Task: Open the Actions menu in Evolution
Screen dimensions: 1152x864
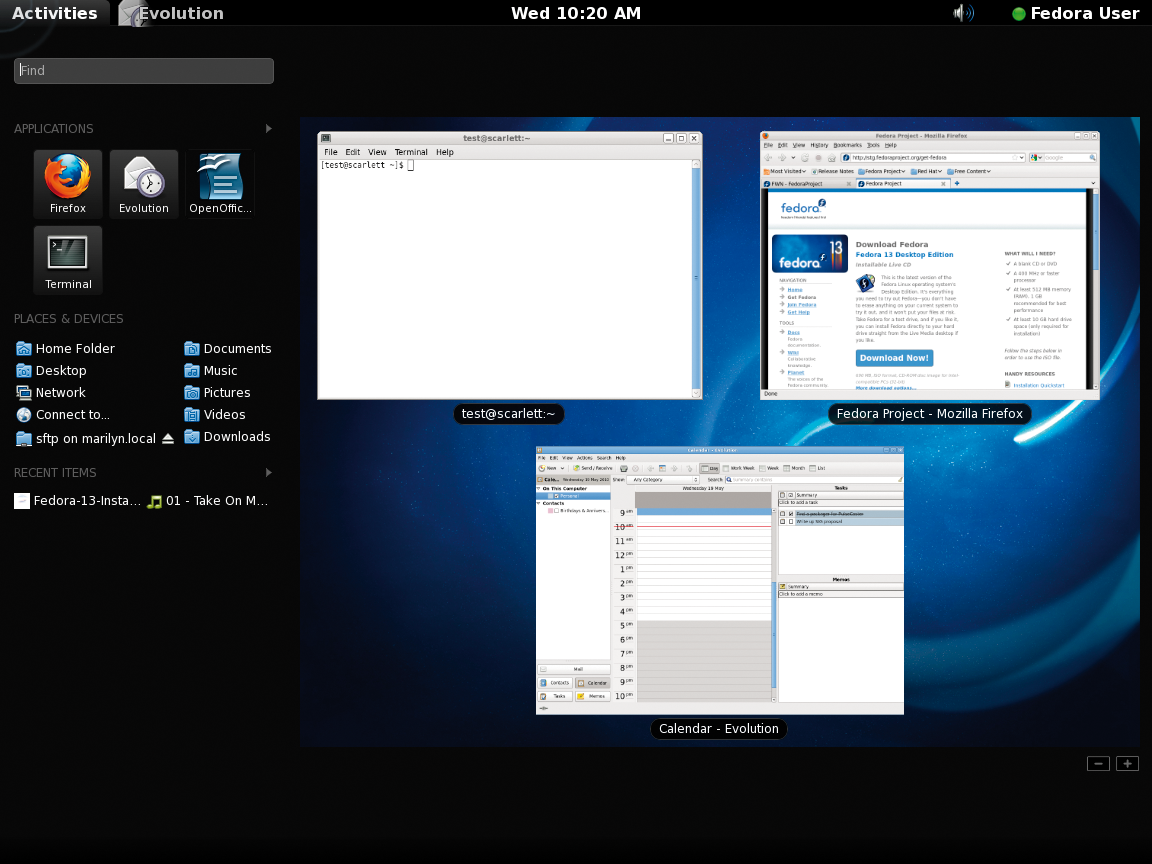Action: (585, 458)
